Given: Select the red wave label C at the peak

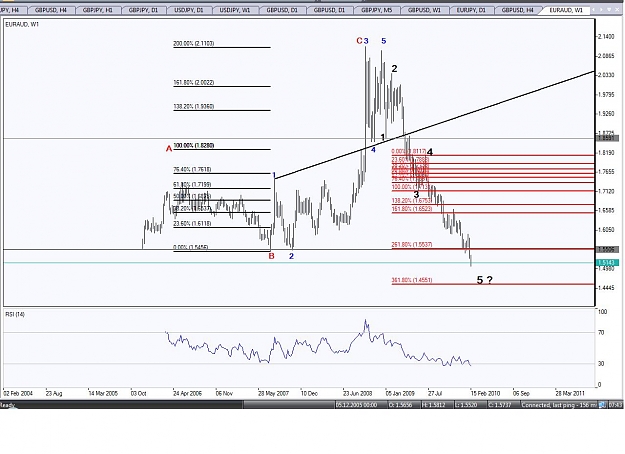Looking at the screenshot, I should coord(359,41).
